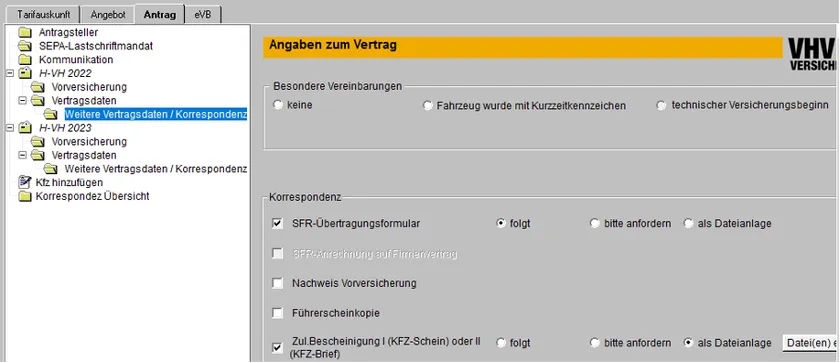
Task: Tick the Führerscheinkopie checkbox
Action: click(x=278, y=313)
